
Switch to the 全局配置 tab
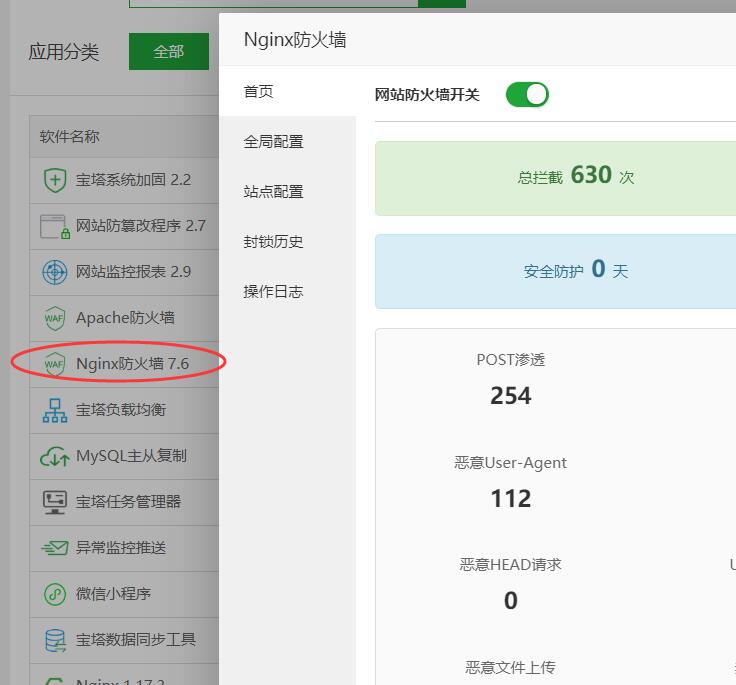pos(273,142)
